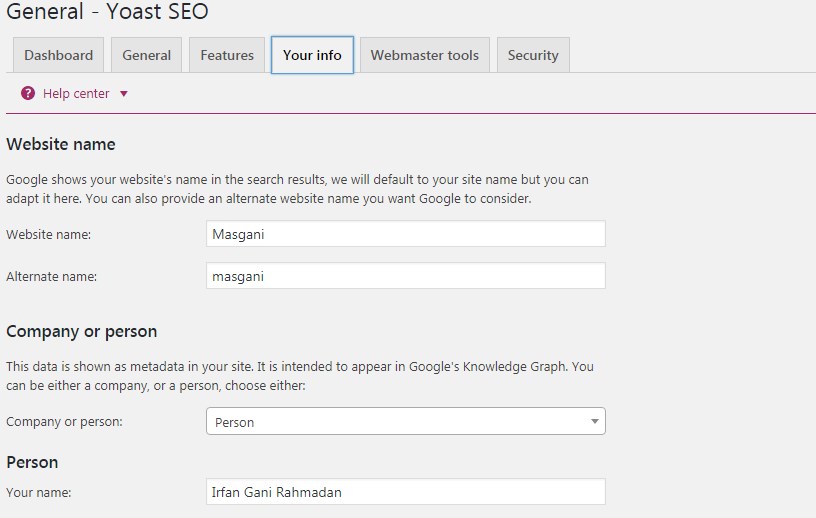Click the Website name input field
This screenshot has height=518, width=816.
click(x=406, y=234)
